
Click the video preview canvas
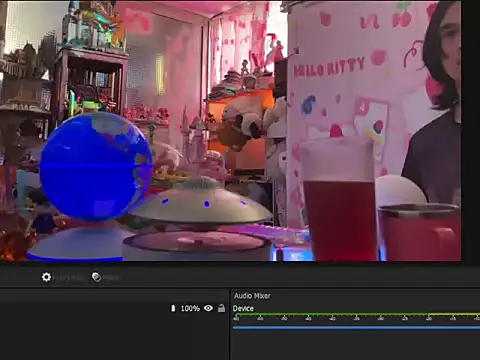(x=231, y=131)
